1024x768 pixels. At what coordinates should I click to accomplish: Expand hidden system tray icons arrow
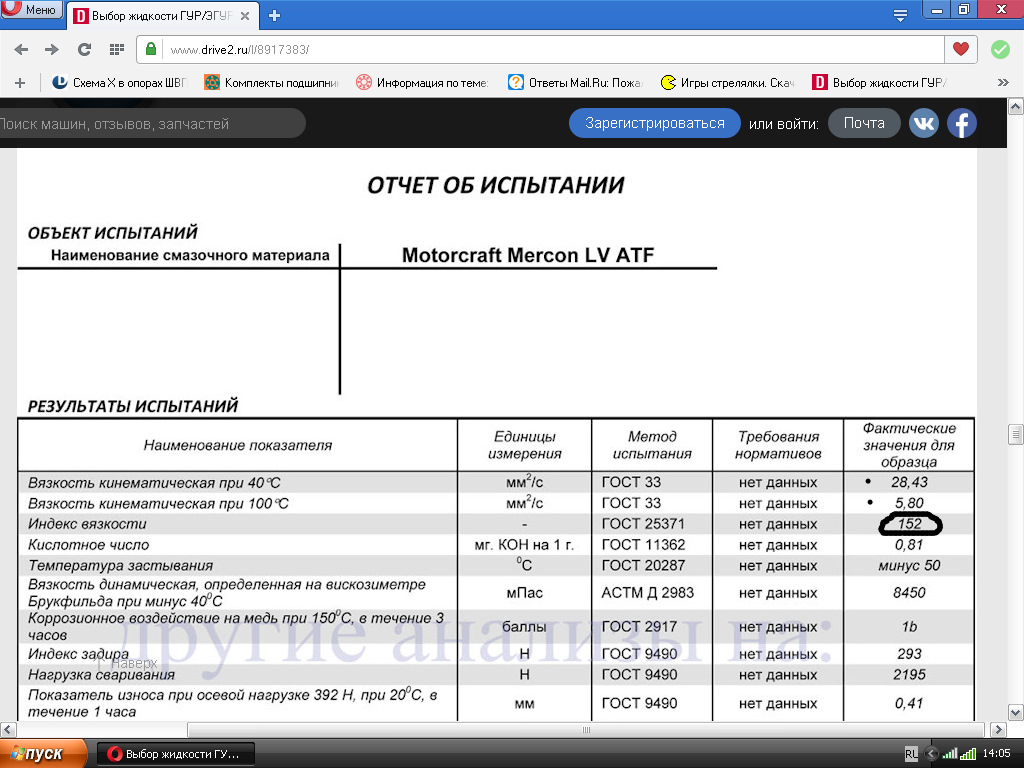[932, 753]
